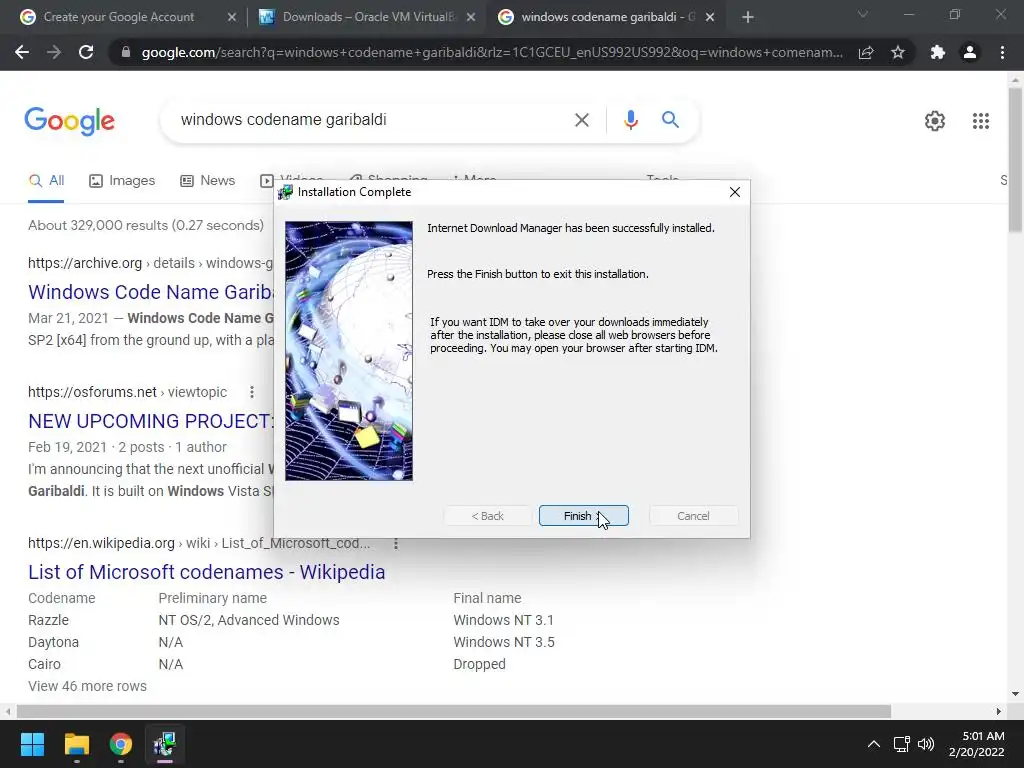Select the All results tab
Screen dimensions: 1024x768
46,181
